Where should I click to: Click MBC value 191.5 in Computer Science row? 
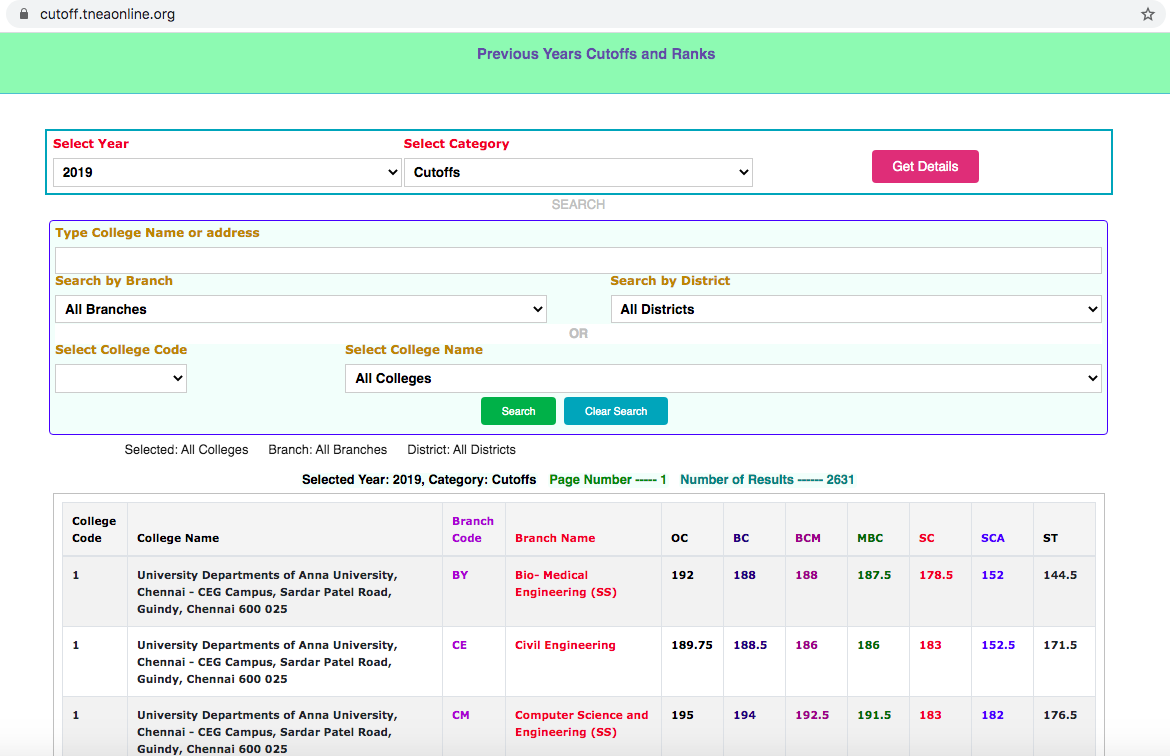[x=874, y=716]
